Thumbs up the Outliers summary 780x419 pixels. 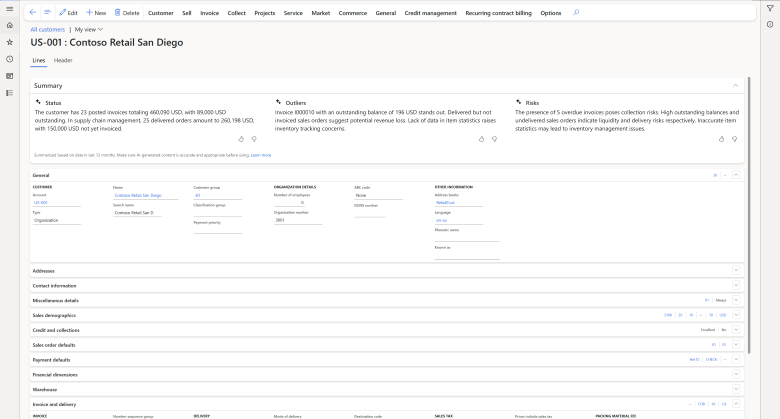(x=481, y=139)
